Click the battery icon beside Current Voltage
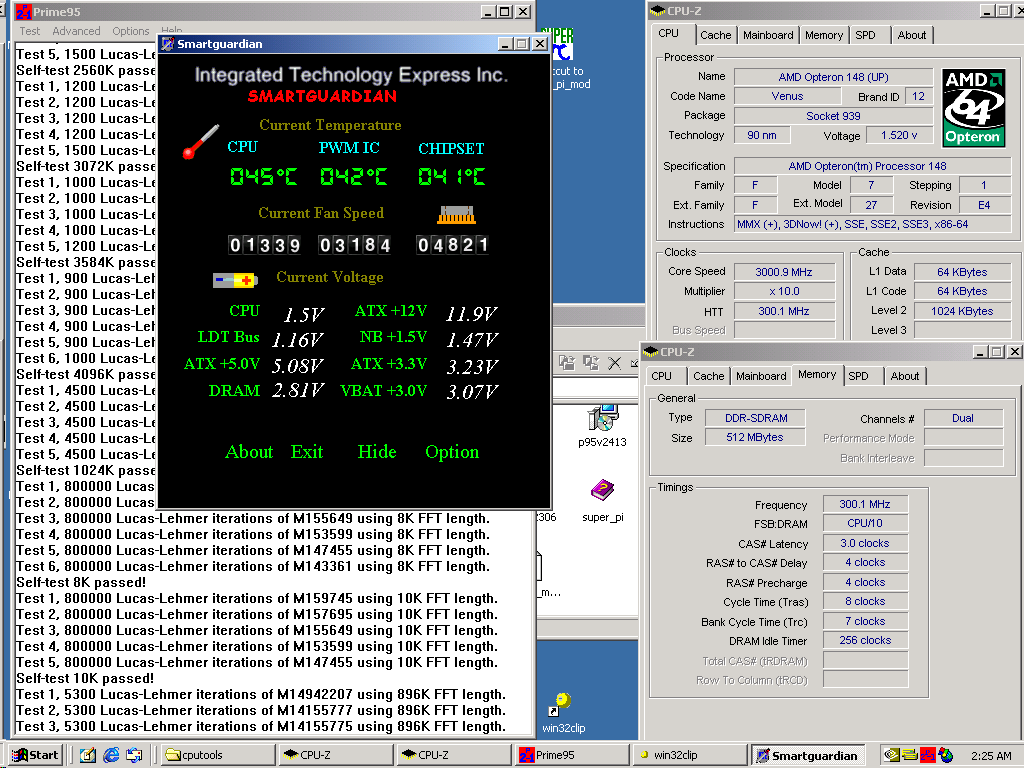 pyautogui.click(x=235, y=280)
